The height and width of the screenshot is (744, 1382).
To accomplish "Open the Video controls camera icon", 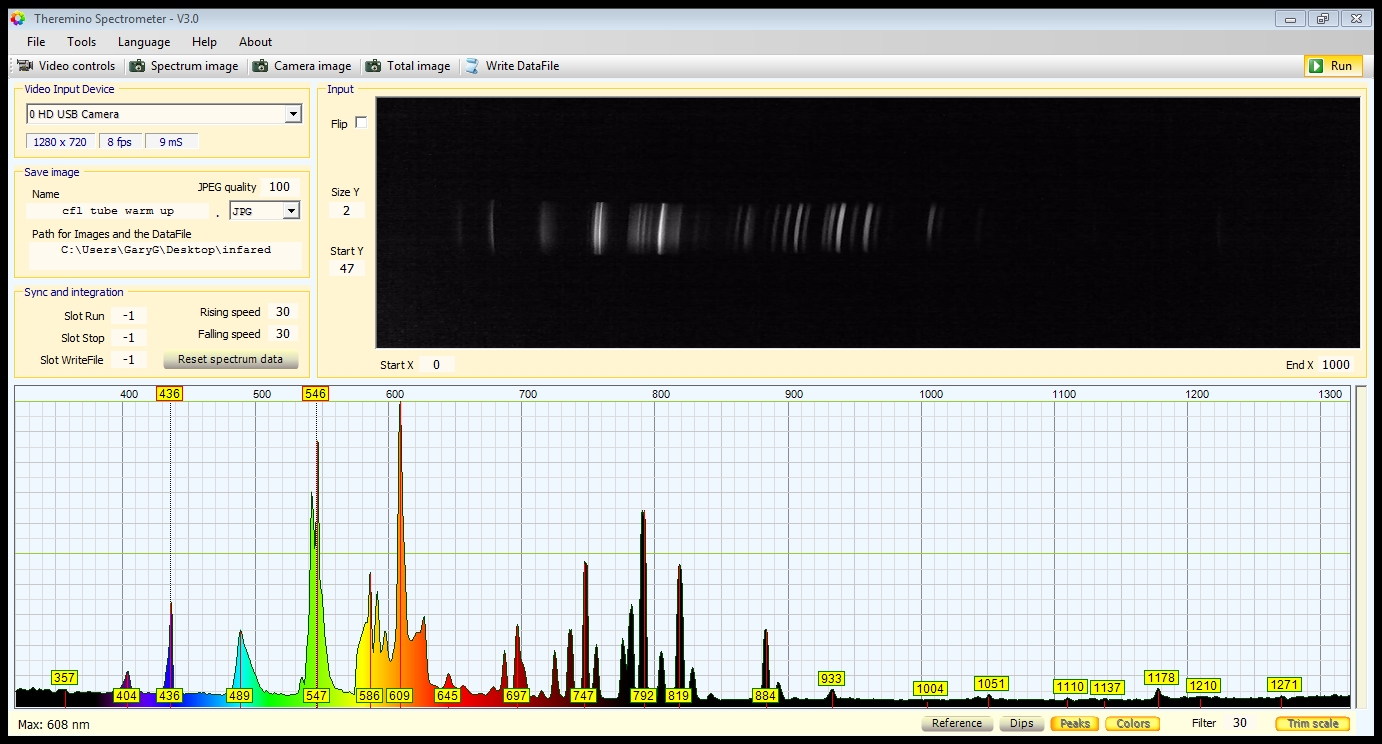I will (26, 66).
